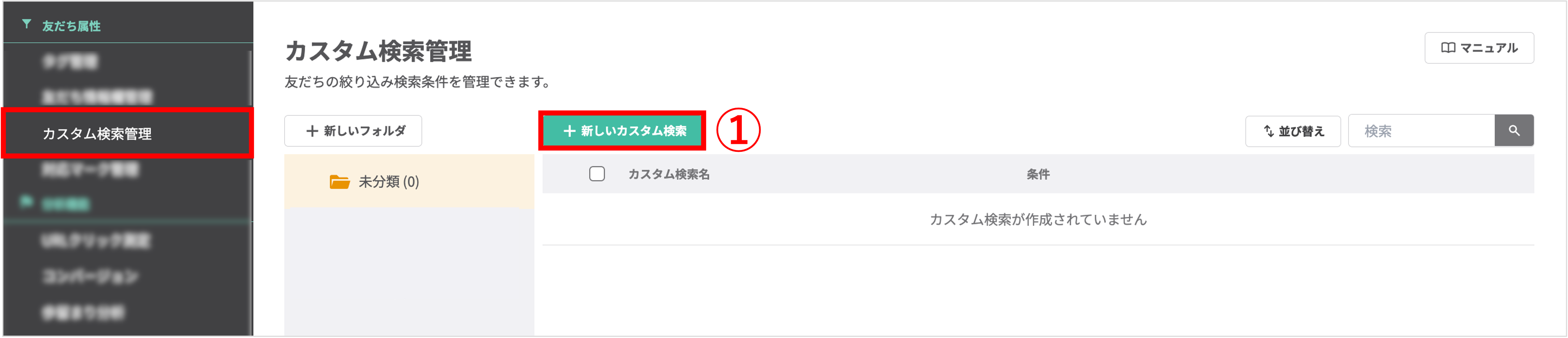The image size is (1568, 338).
Task: Click the filter icon beside 友だち属性
Action: [x=26, y=24]
